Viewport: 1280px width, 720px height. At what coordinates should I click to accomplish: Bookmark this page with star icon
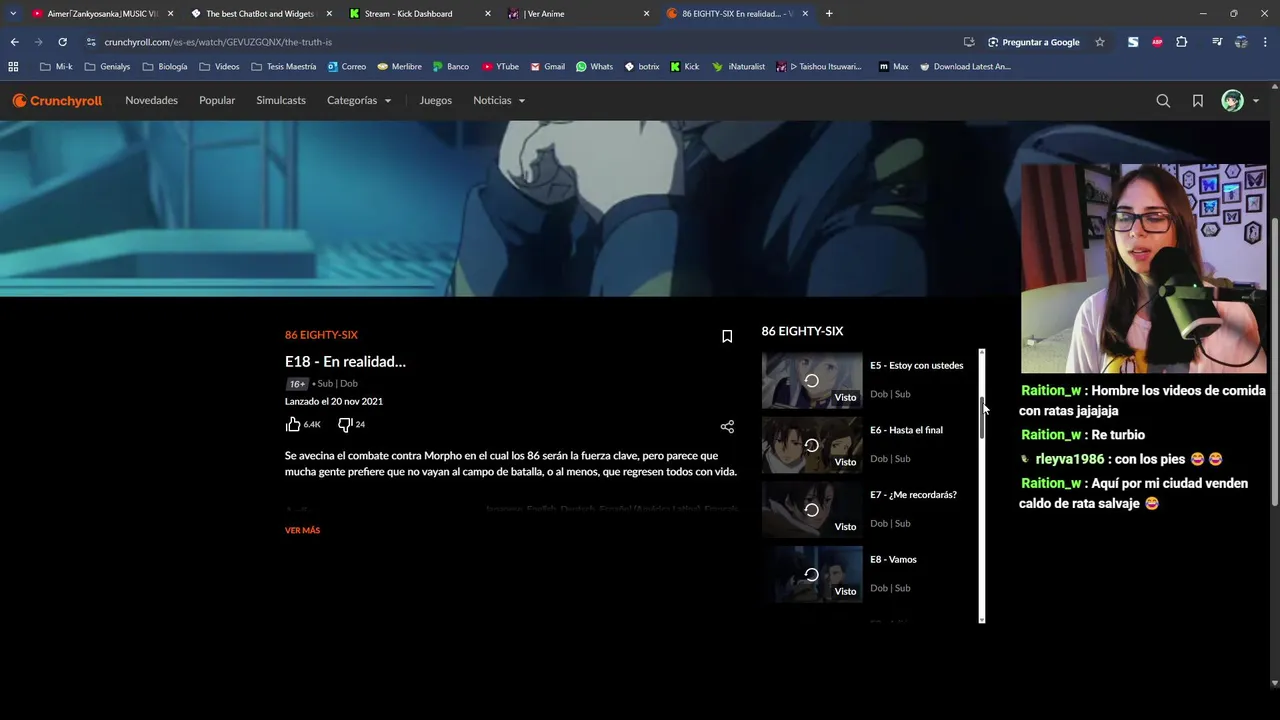[1100, 42]
